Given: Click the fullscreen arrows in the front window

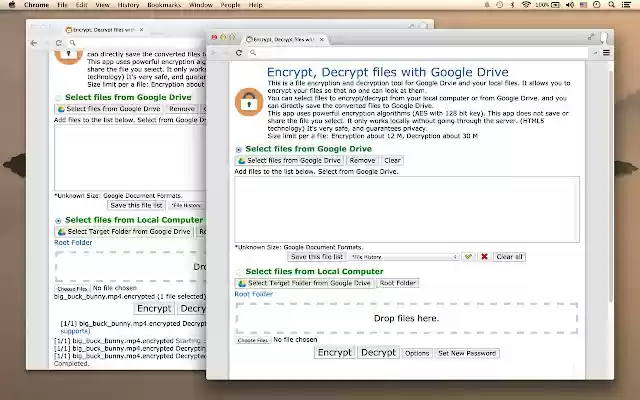Looking at the screenshot, I should point(591,36).
